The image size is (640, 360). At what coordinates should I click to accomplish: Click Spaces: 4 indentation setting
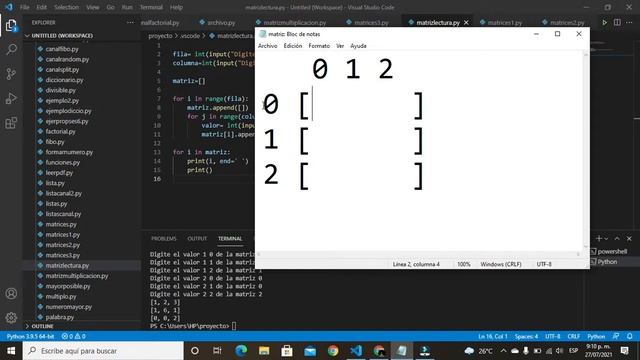click(x=526, y=336)
